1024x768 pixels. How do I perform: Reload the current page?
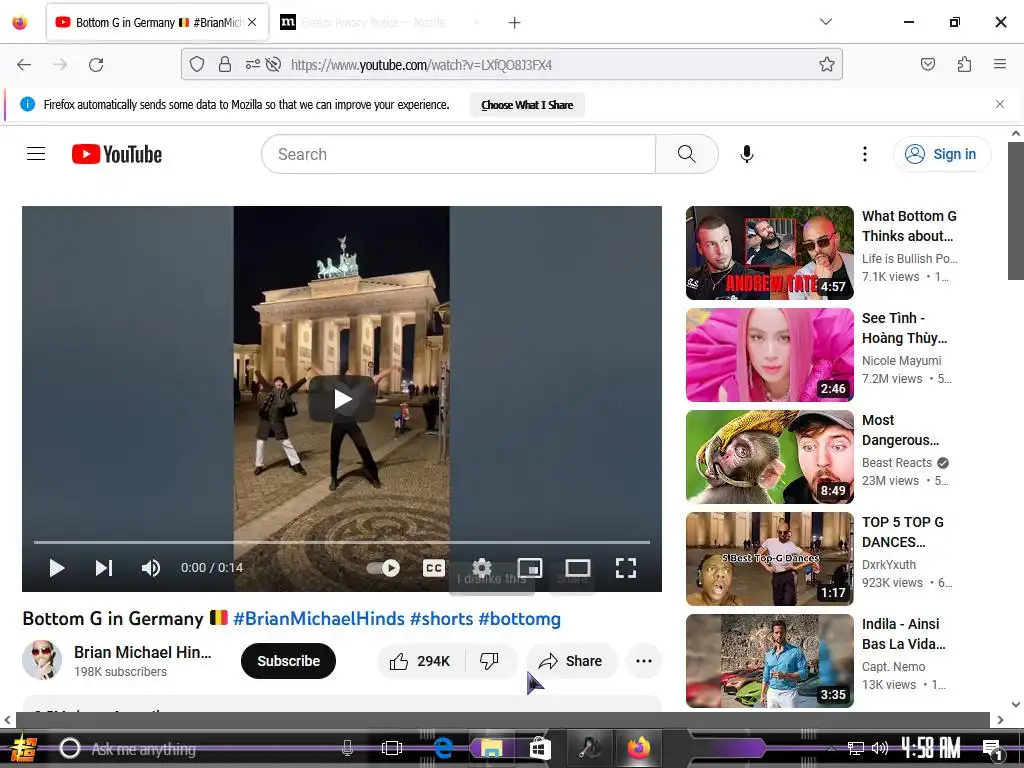[x=96, y=65]
